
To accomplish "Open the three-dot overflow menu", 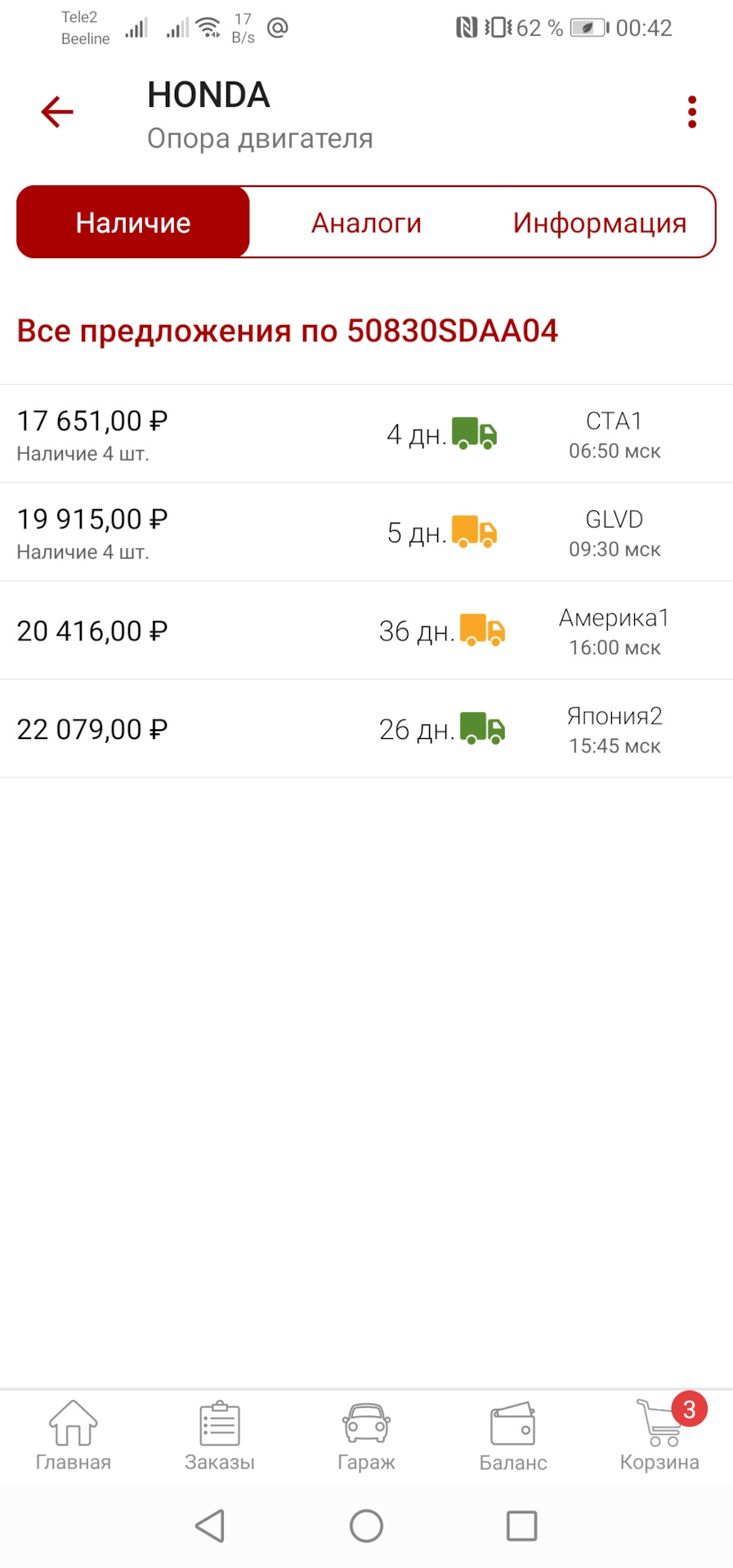I will pyautogui.click(x=692, y=112).
